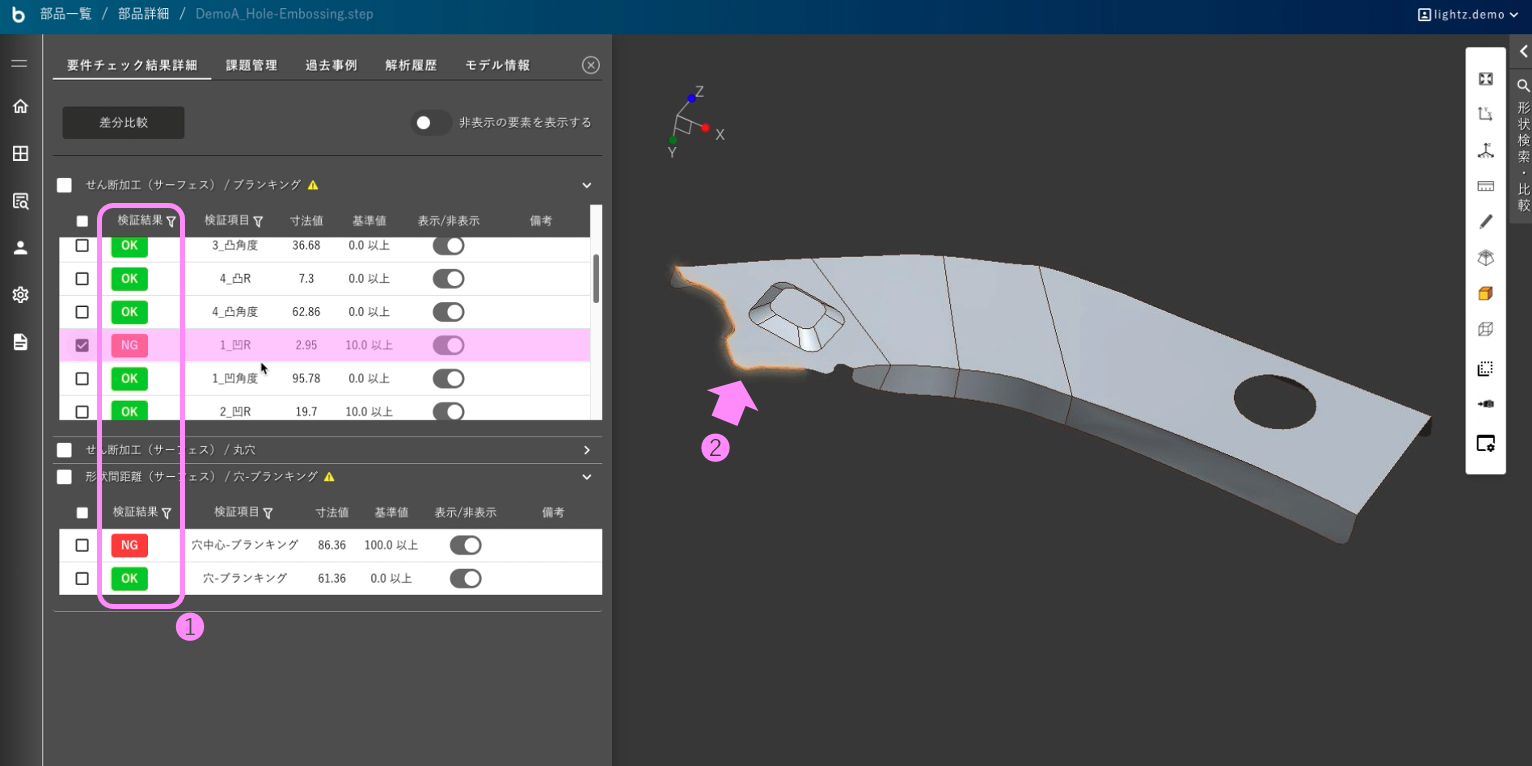Click the fit-to-view icon in viewer toolbar

coord(1486,79)
